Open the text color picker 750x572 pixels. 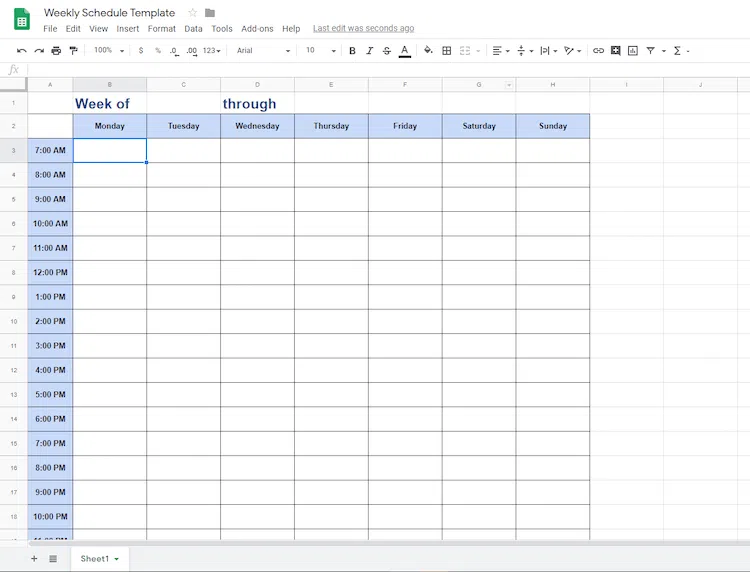[404, 50]
